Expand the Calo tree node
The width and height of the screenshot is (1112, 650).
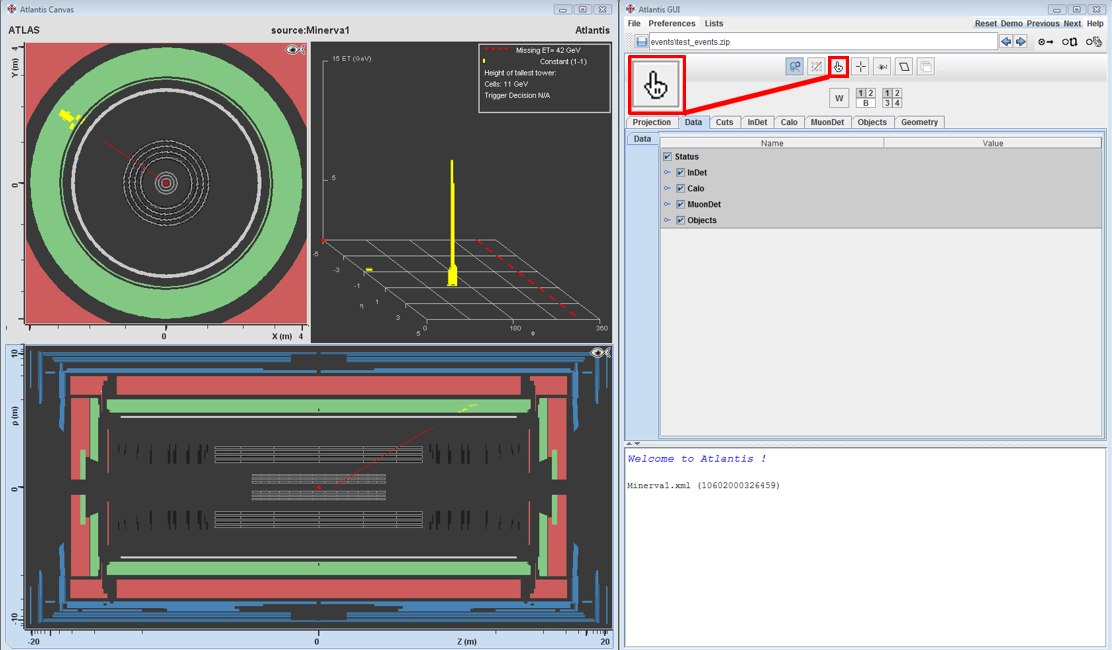667,189
